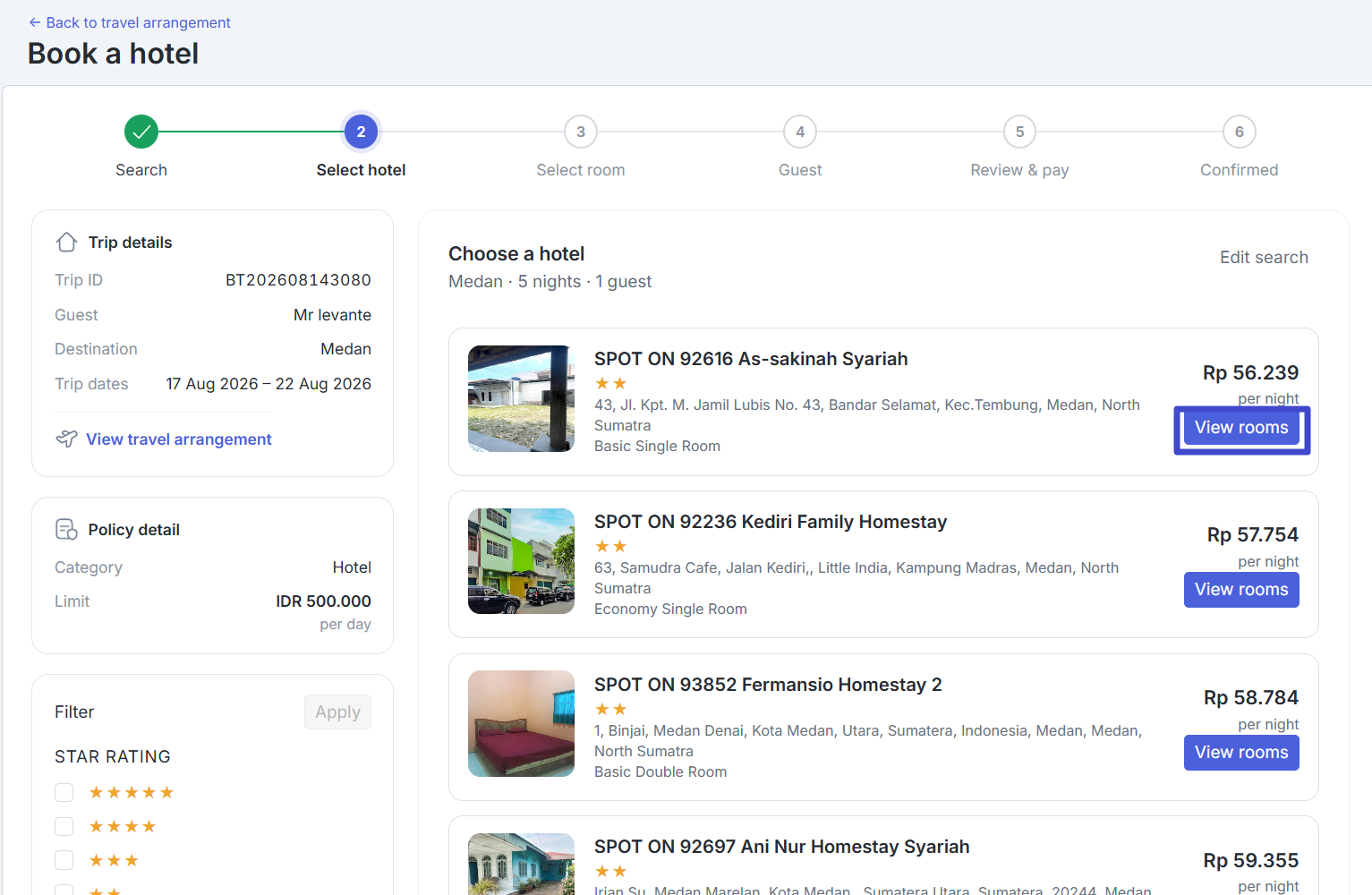Check the three-star rating filter
This screenshot has height=895, width=1372.
[64, 860]
